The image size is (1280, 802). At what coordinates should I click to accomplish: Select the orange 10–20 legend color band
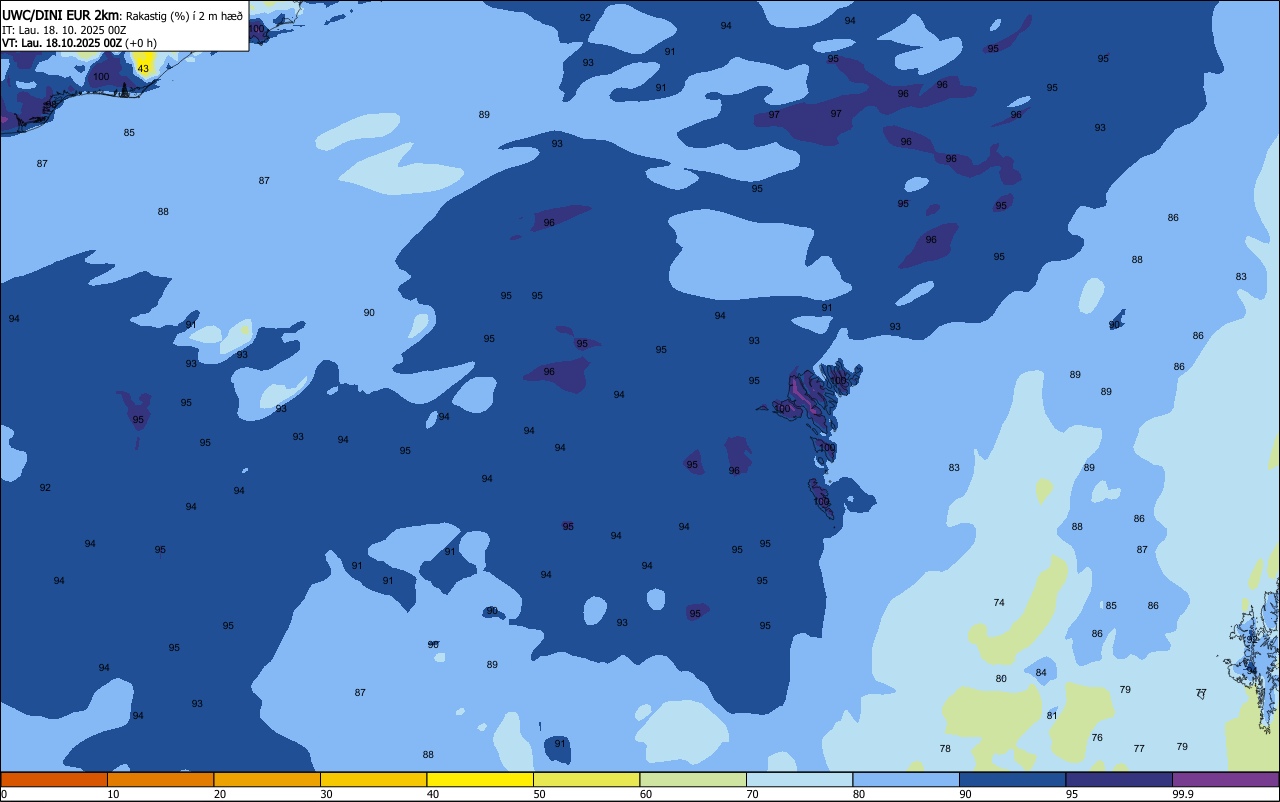160,779
